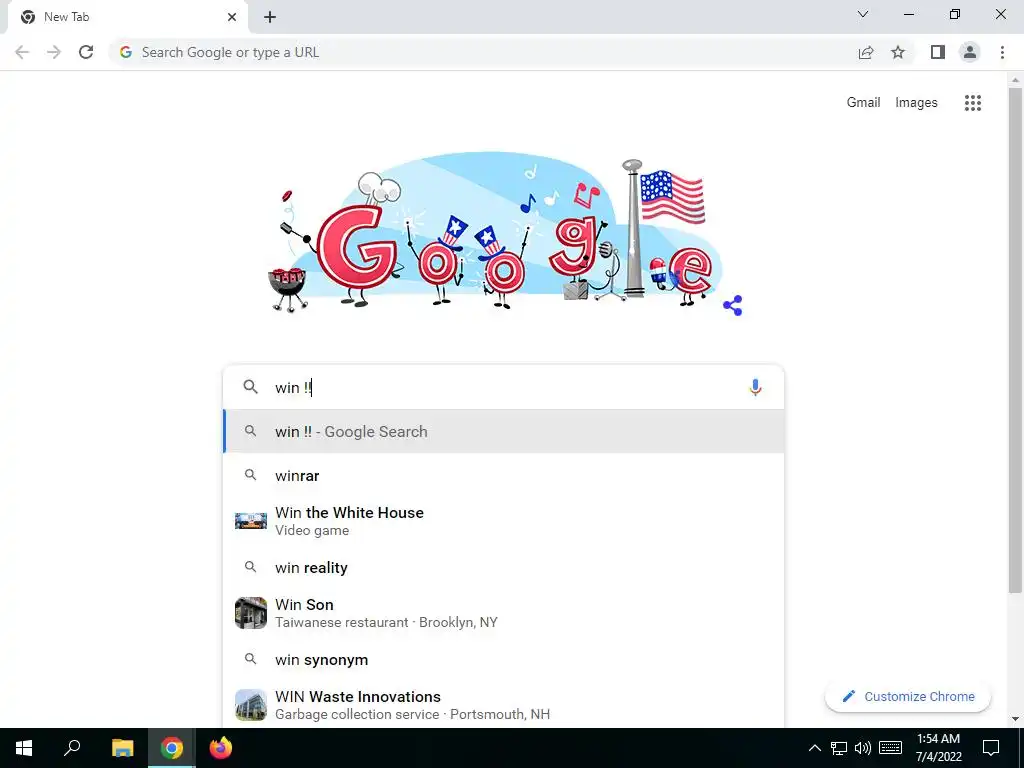Pick 'Win the White House' video game suggestion
1024x768 pixels.
tap(504, 521)
